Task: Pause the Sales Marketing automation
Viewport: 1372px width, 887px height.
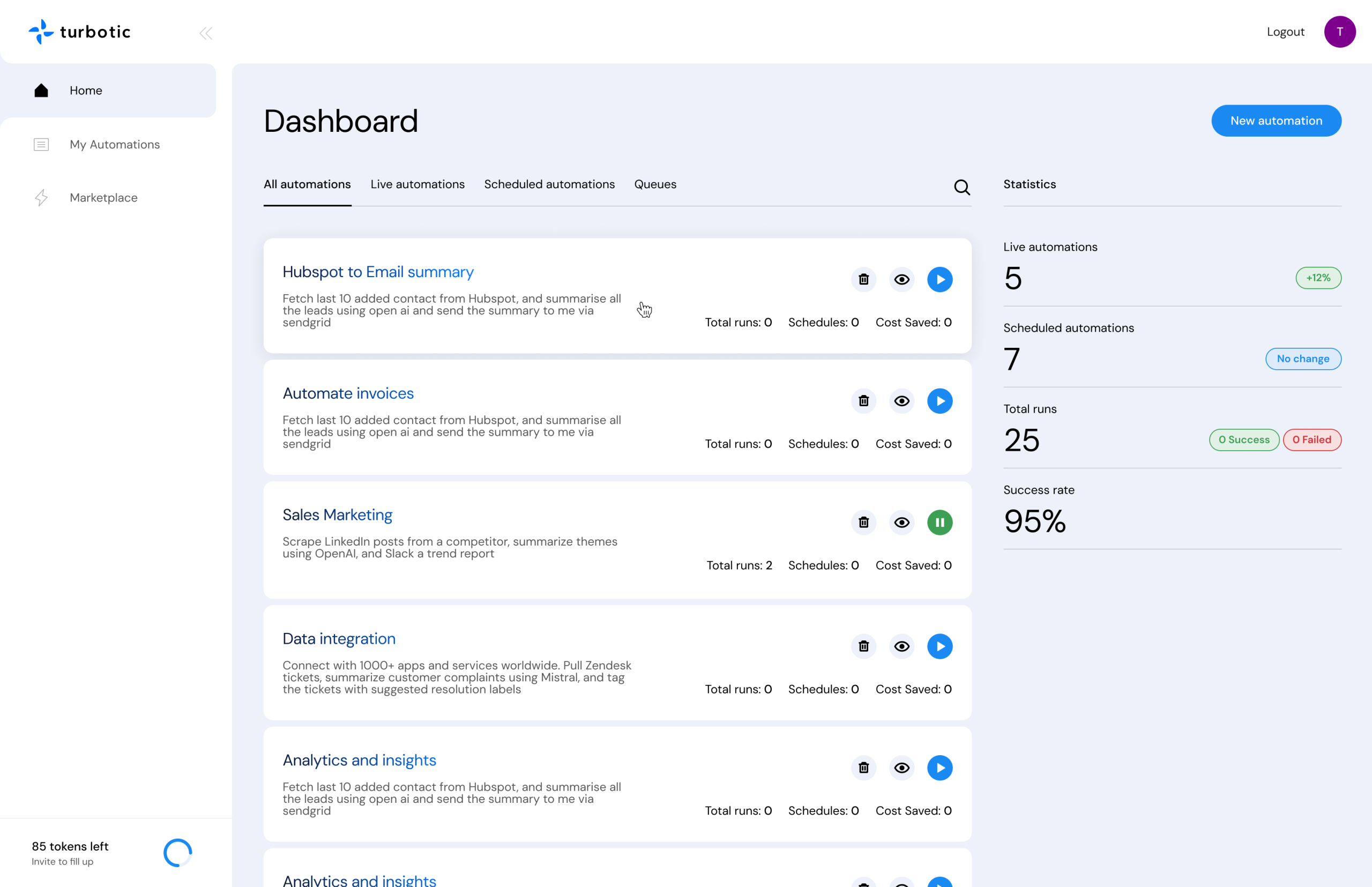Action: (939, 523)
